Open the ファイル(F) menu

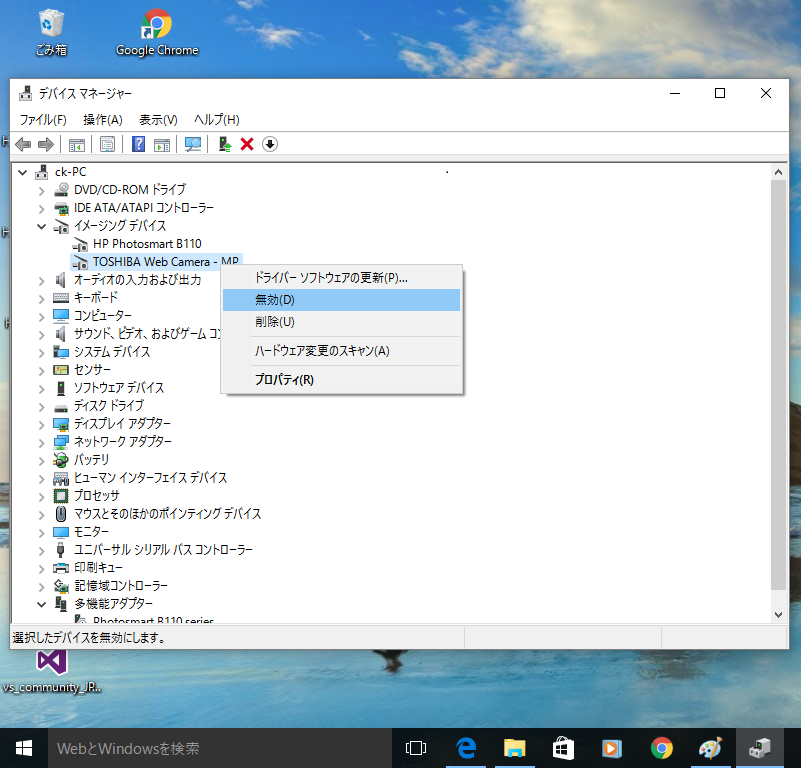click(x=43, y=120)
